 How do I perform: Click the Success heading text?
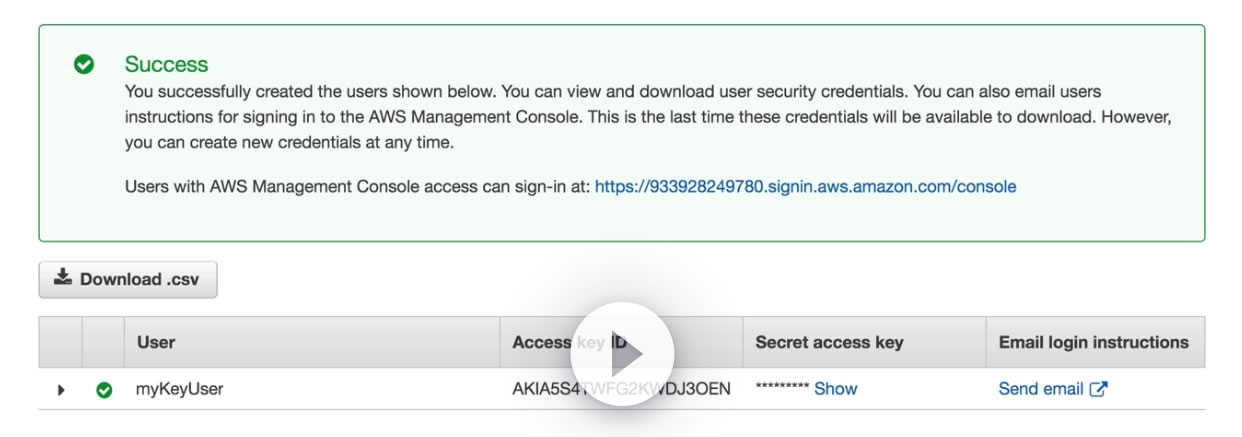[166, 65]
